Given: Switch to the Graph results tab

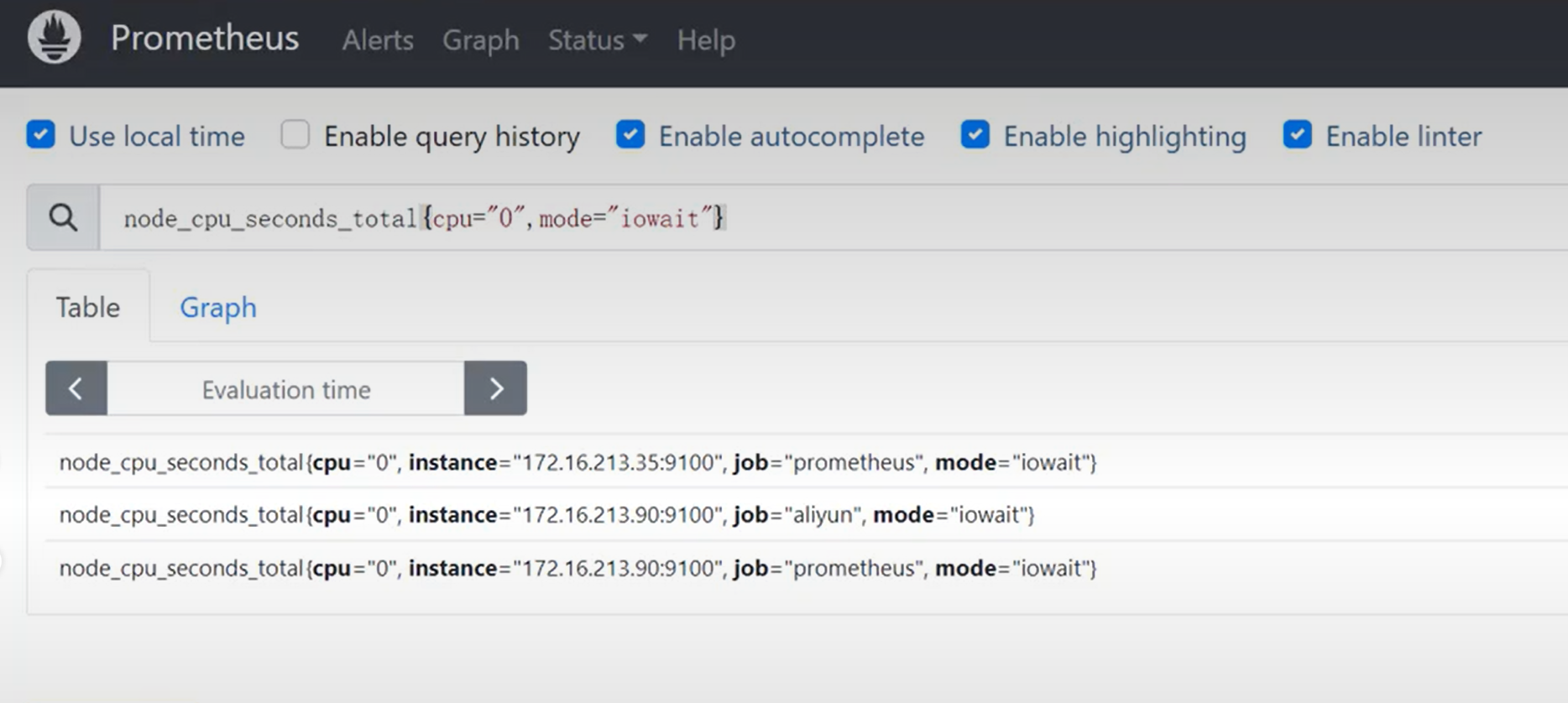Looking at the screenshot, I should (218, 307).
